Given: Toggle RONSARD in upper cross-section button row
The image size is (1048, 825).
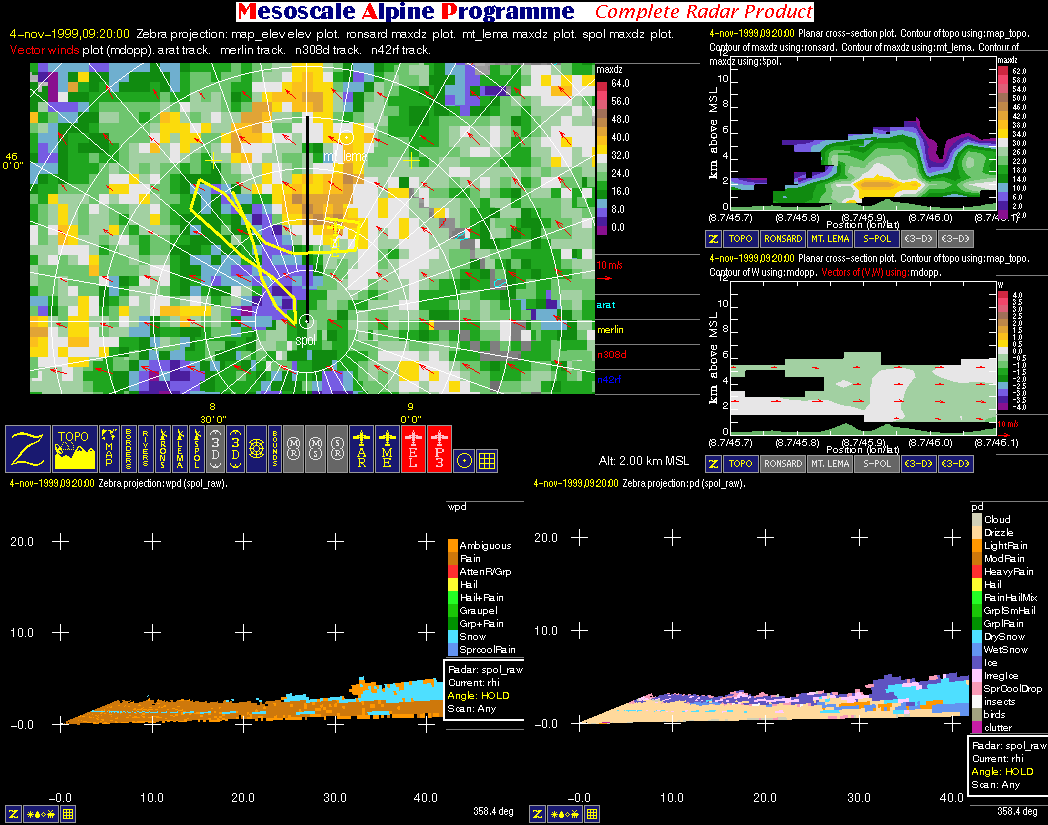Looking at the screenshot, I should [783, 239].
